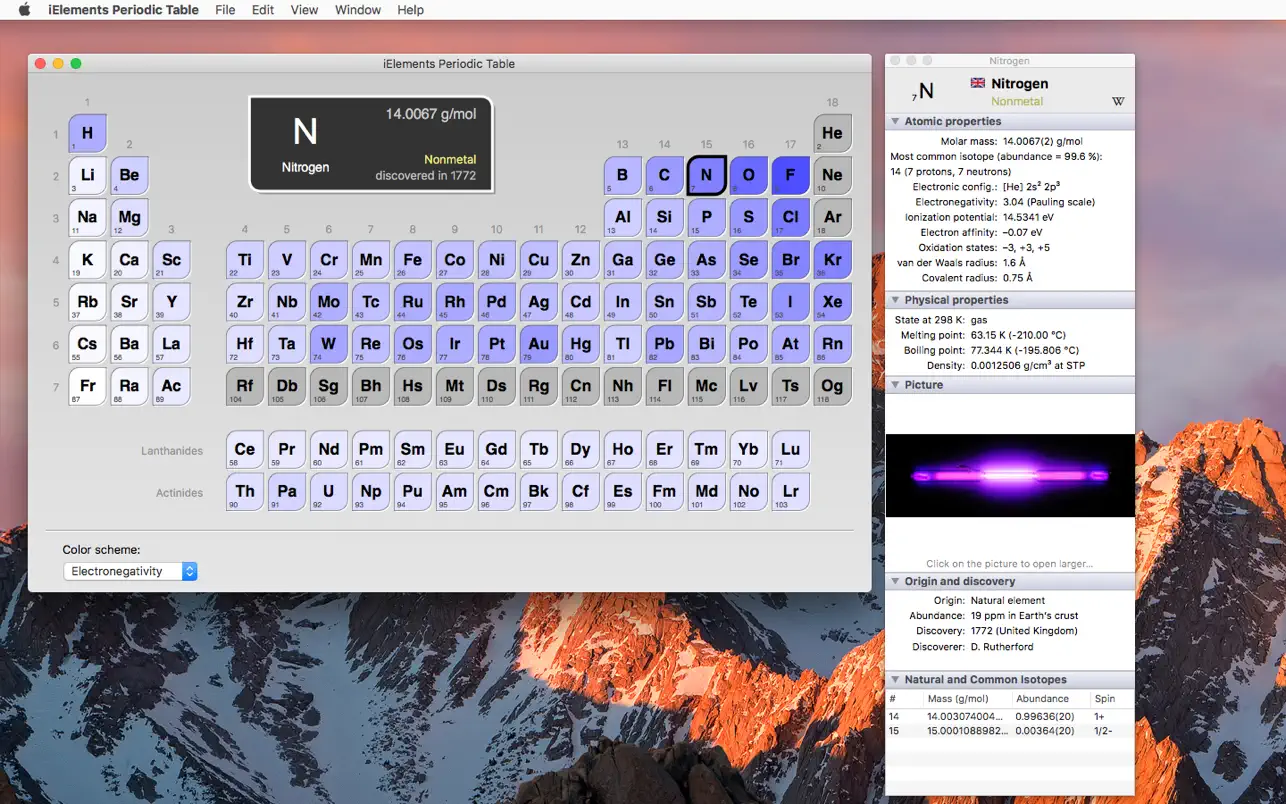This screenshot has width=1286, height=804.
Task: Collapse the Atomic properties section
Action: (895, 121)
